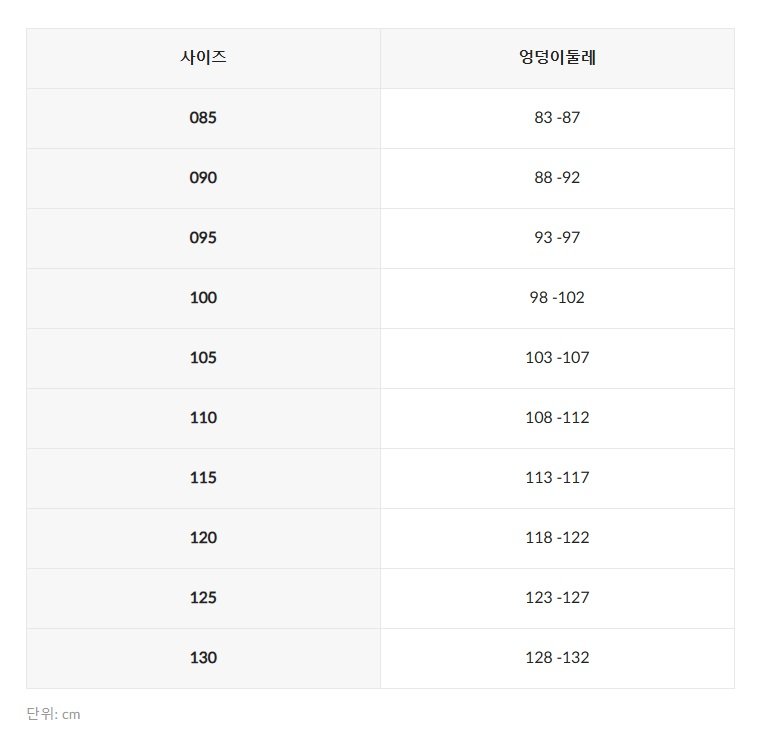Select the size 130 cell
757x745 pixels.
point(203,658)
